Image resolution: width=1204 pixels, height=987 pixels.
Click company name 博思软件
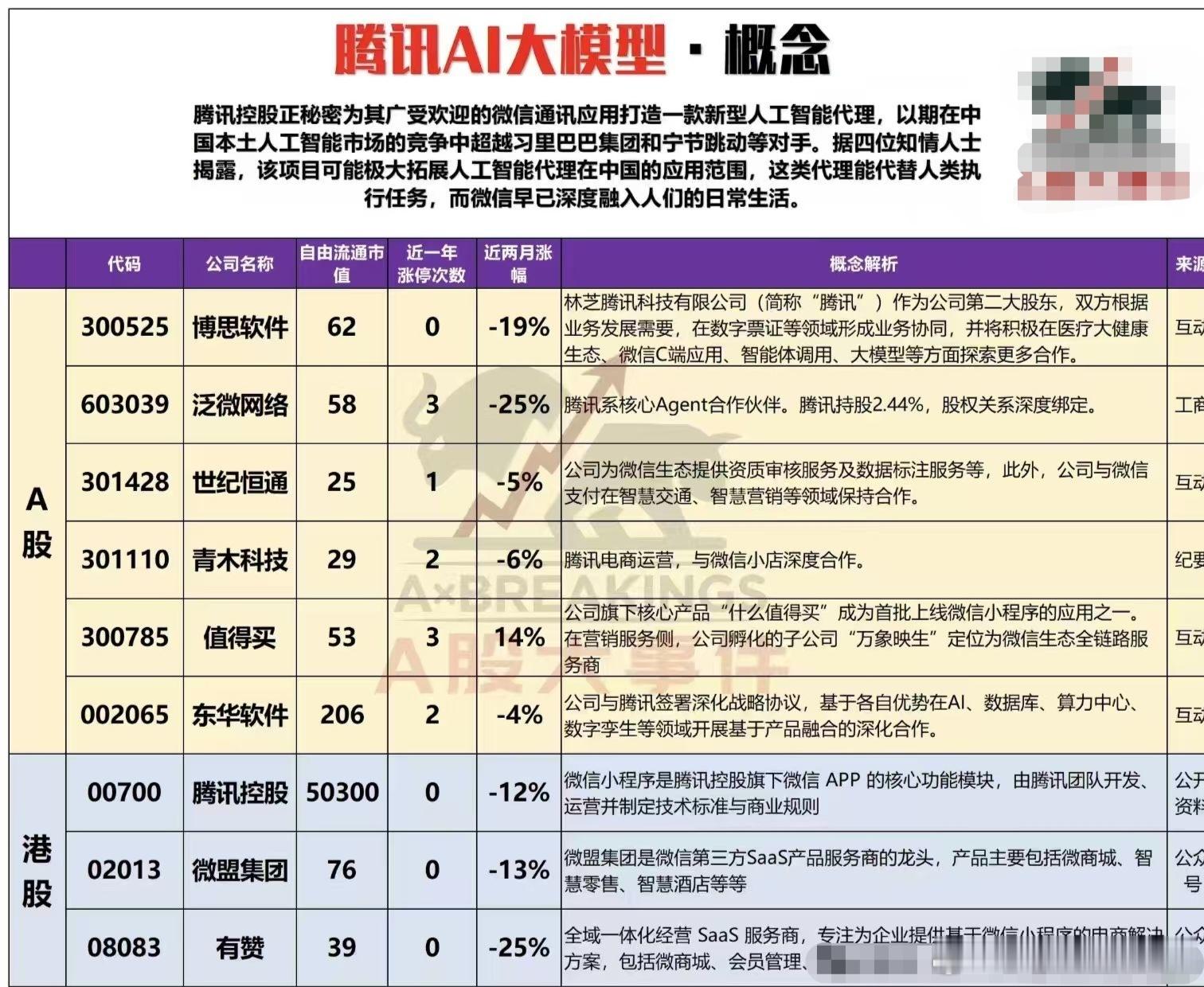tap(240, 327)
